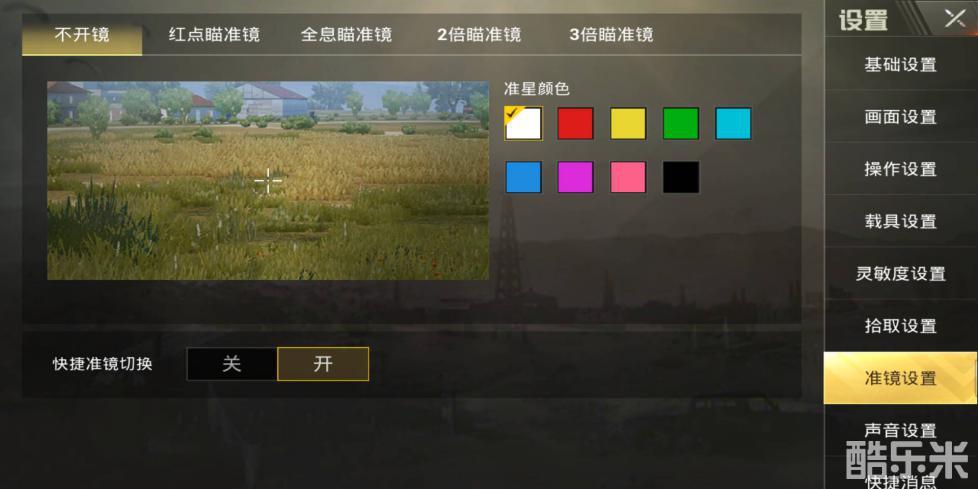Open the 全息瞄准镜 tab
Image resolution: width=978 pixels, height=489 pixels.
coord(346,34)
